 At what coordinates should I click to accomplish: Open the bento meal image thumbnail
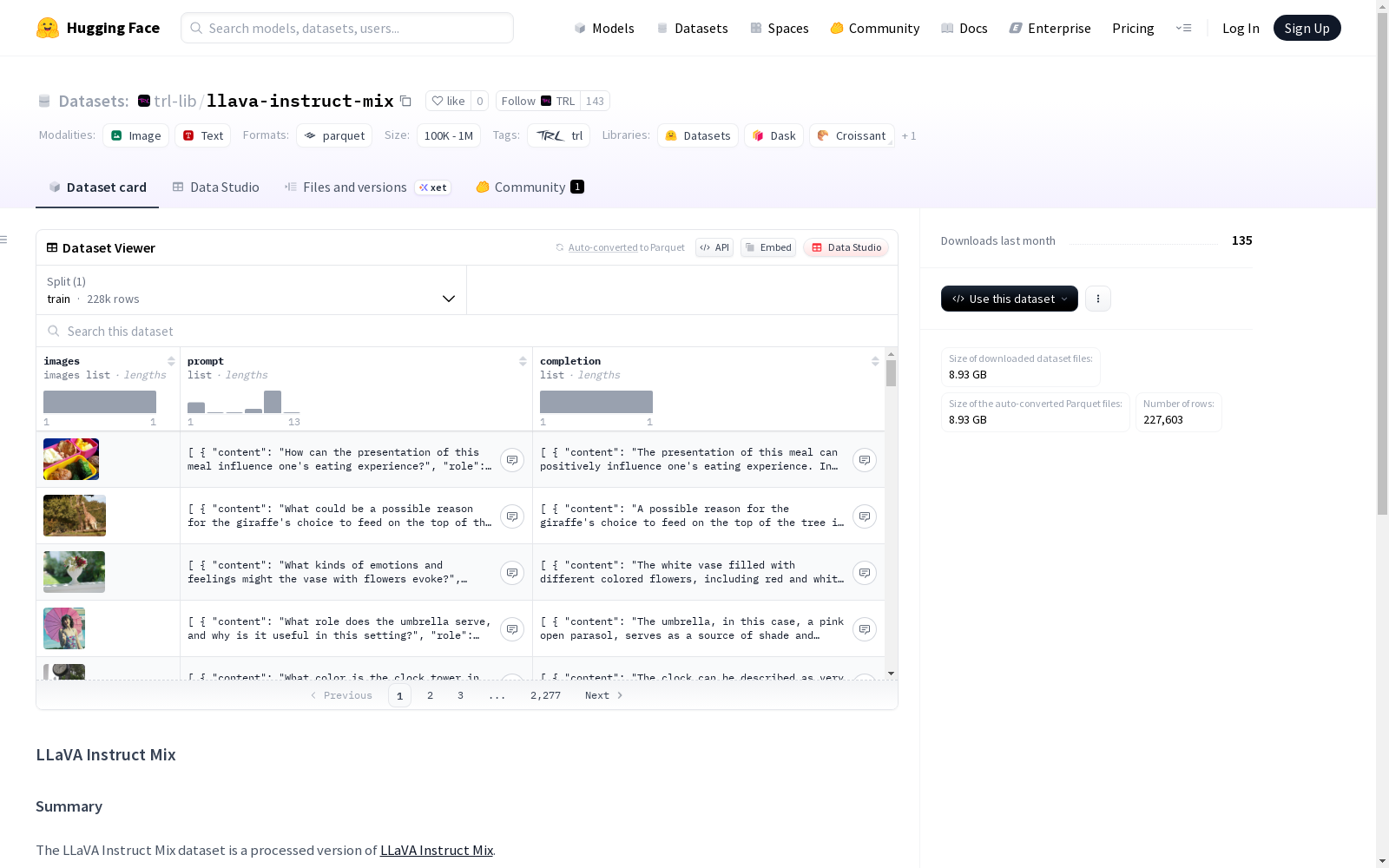tap(71, 459)
